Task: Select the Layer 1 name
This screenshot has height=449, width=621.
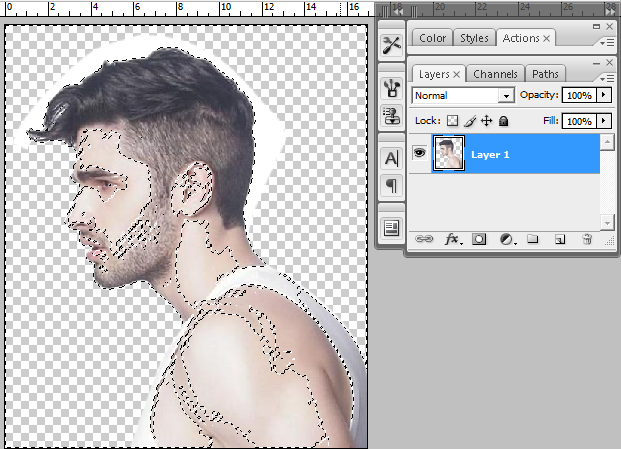Action: pyautogui.click(x=490, y=154)
